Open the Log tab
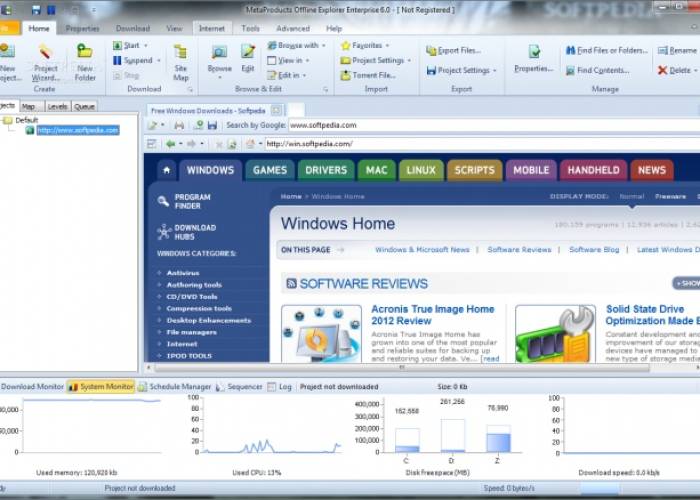Viewport: 700px width, 500px height. tap(279, 387)
